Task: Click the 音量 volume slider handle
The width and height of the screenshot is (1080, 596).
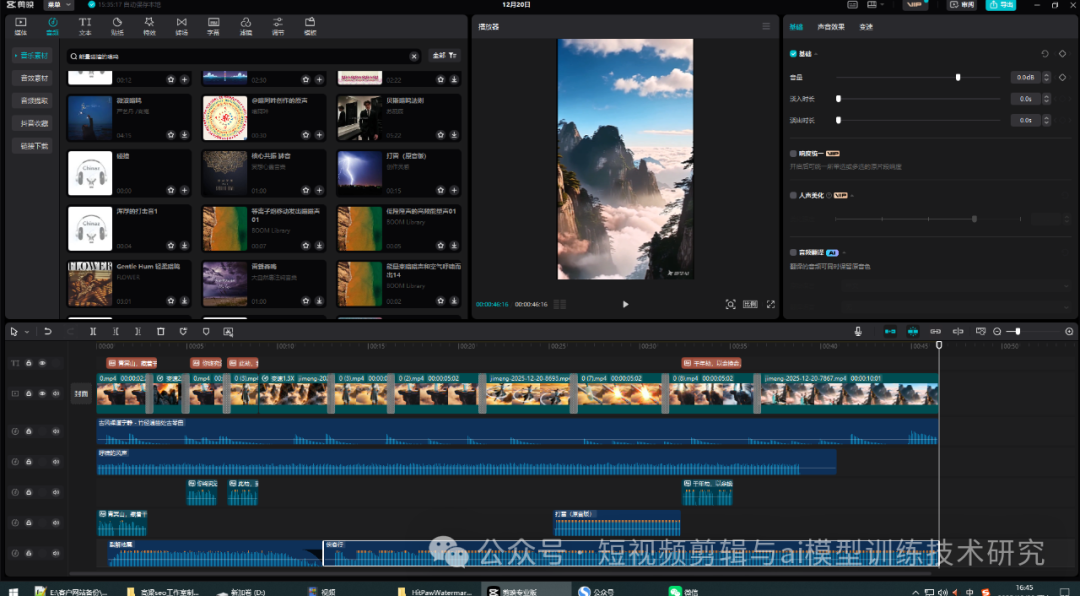Action: [x=958, y=77]
